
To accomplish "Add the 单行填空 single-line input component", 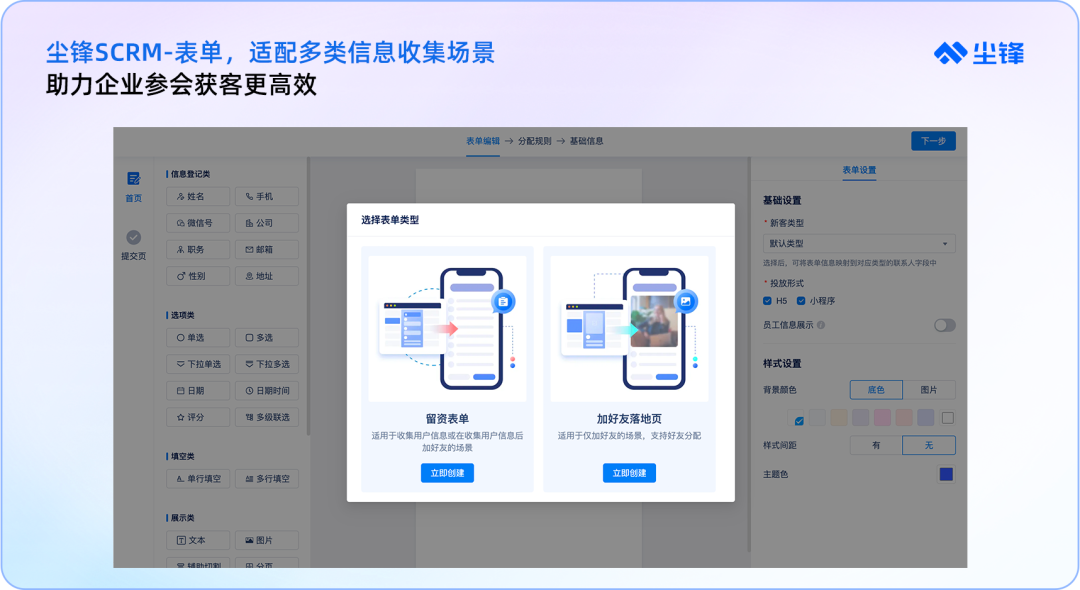I will click(x=198, y=478).
